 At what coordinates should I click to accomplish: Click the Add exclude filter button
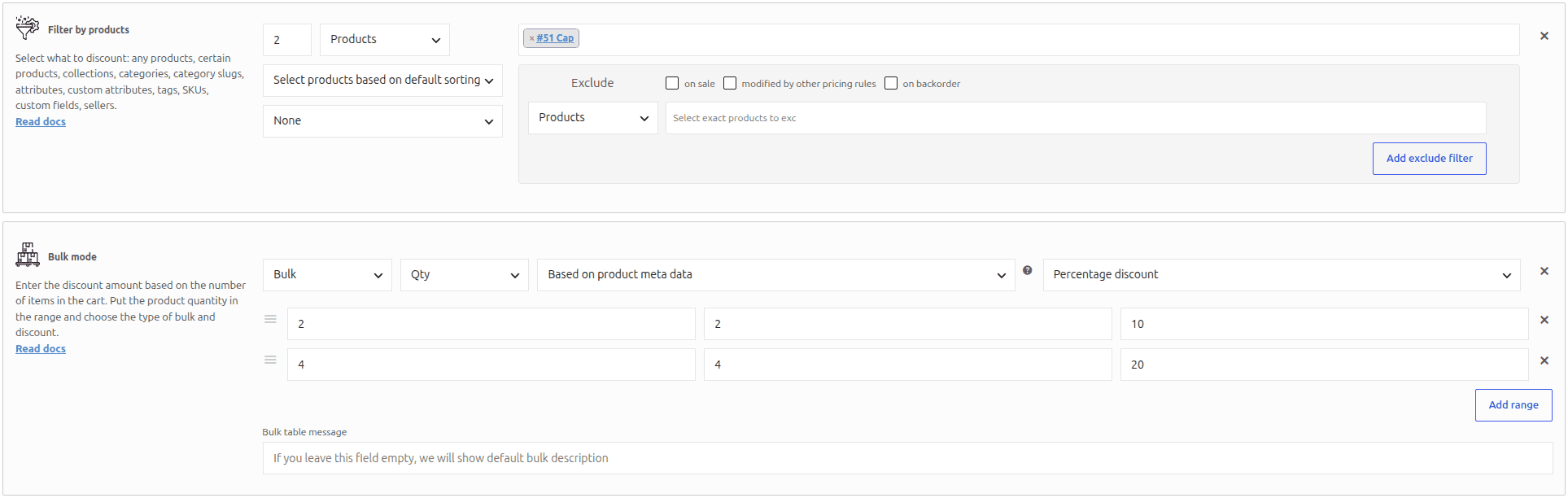tap(1429, 159)
